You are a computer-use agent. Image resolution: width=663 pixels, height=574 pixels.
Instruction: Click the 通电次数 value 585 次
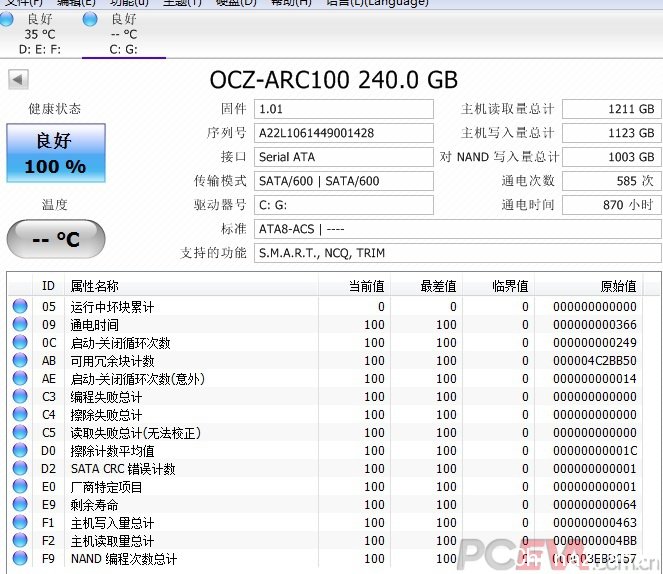click(611, 181)
